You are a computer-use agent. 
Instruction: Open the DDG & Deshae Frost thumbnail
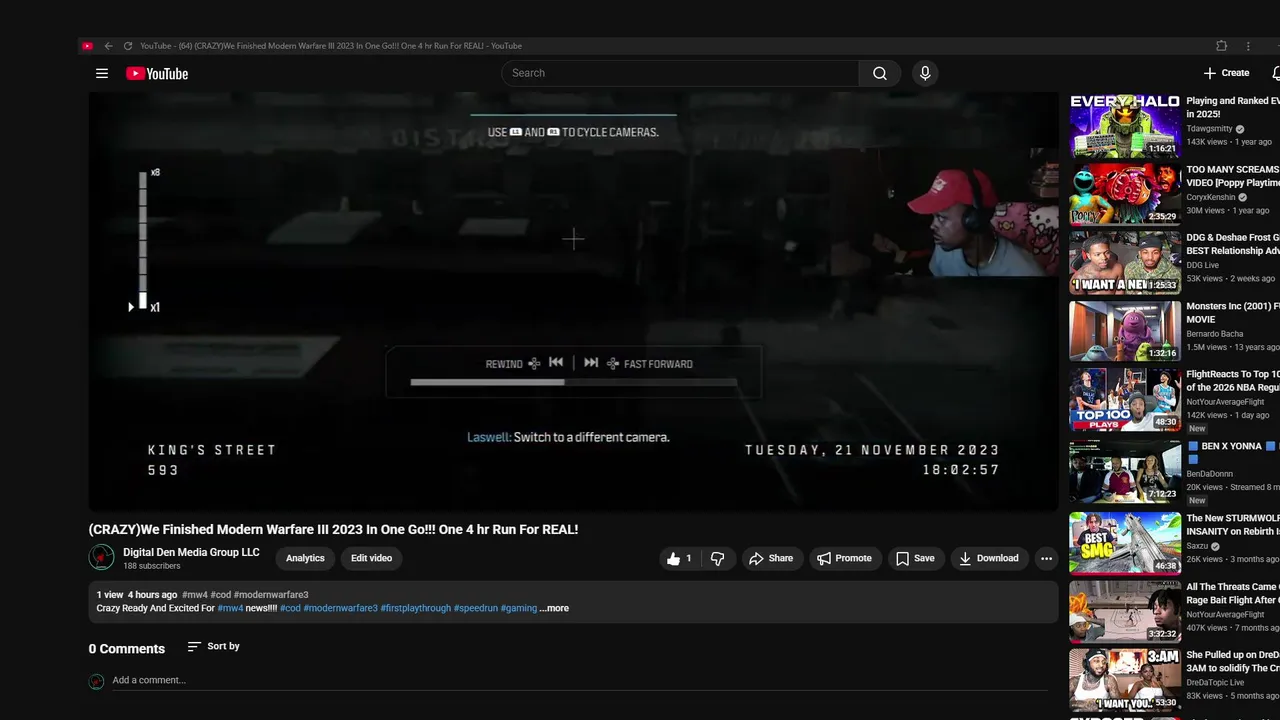[1125, 263]
